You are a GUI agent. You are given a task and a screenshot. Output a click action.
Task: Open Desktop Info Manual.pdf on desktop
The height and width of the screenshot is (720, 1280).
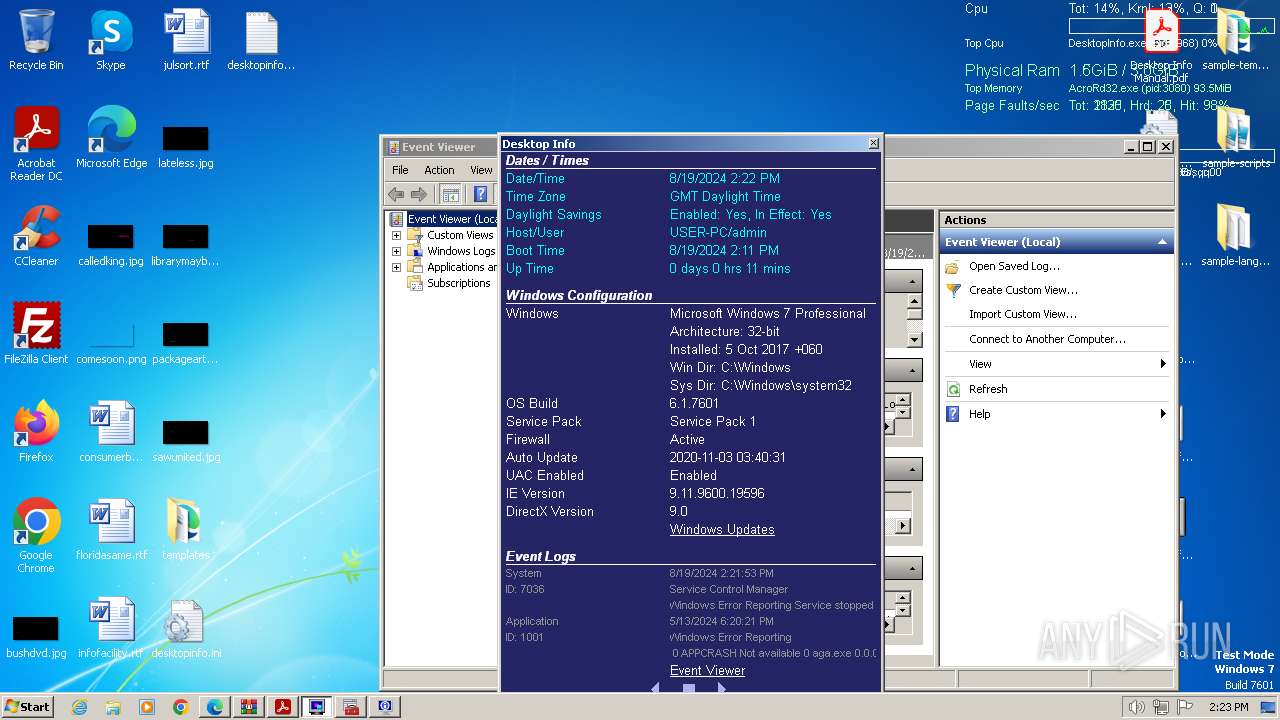(x=1161, y=46)
